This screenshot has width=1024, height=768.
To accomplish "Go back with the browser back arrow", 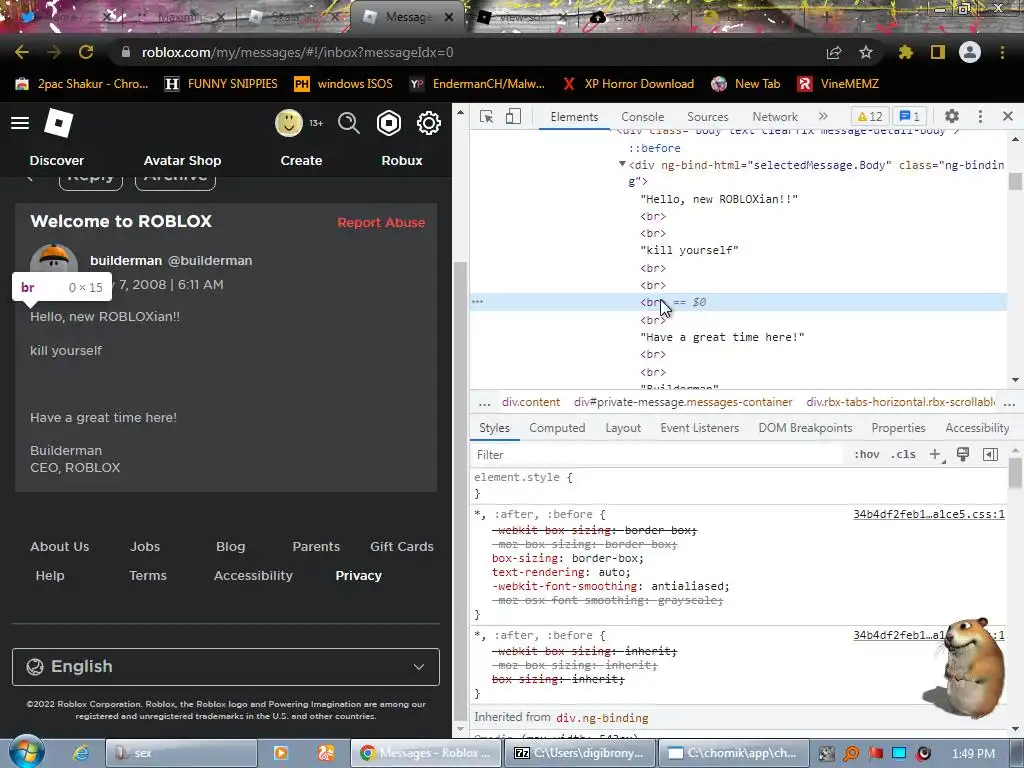I will (x=22, y=52).
